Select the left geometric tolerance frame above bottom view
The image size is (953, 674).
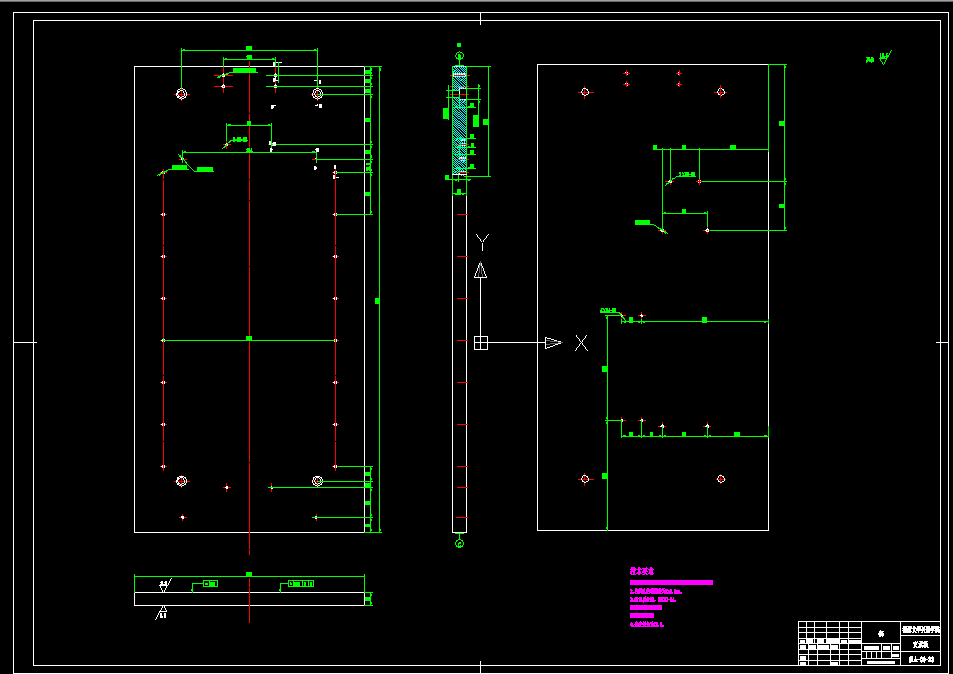click(210, 583)
